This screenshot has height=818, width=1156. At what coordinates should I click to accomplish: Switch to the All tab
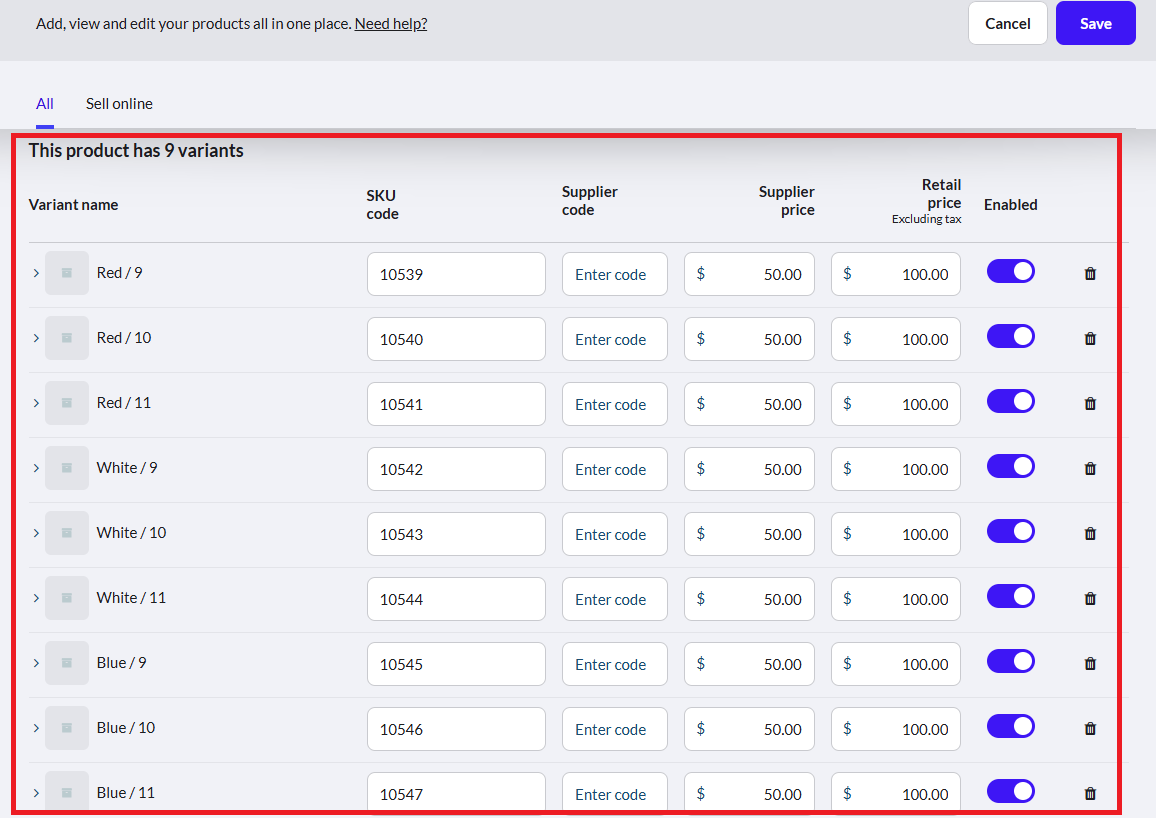tap(45, 104)
